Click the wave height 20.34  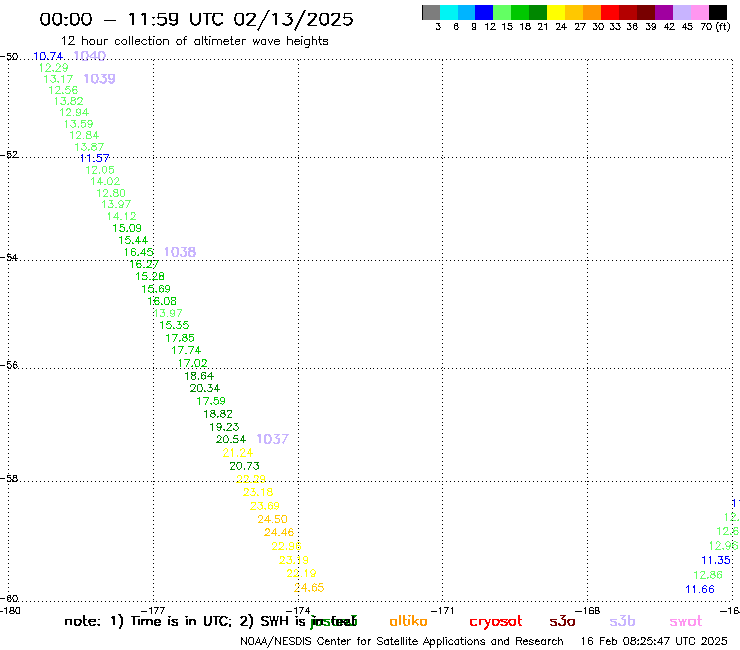[205, 388]
